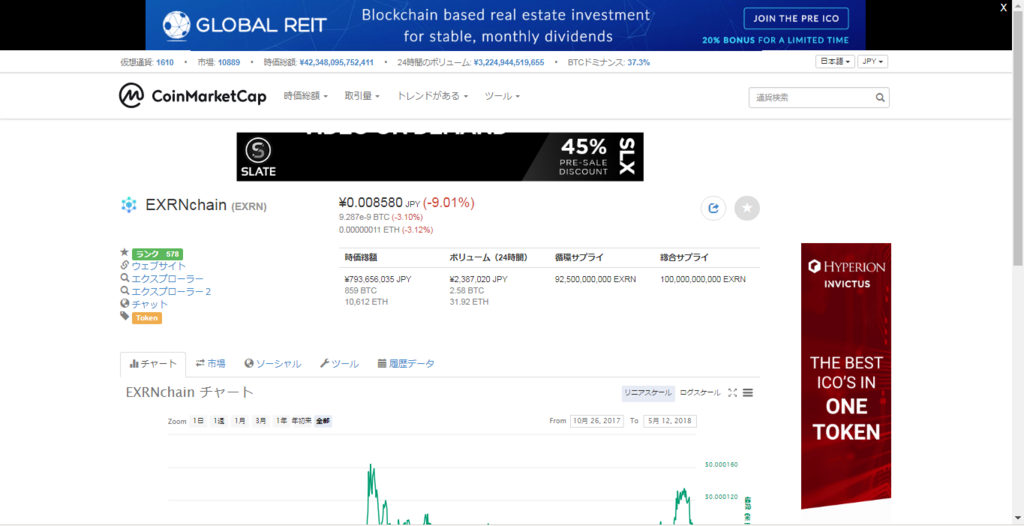This screenshot has width=1024, height=526.
Task: Click the 92,500,000,000 EXRN circulating supply
Action: [x=596, y=279]
